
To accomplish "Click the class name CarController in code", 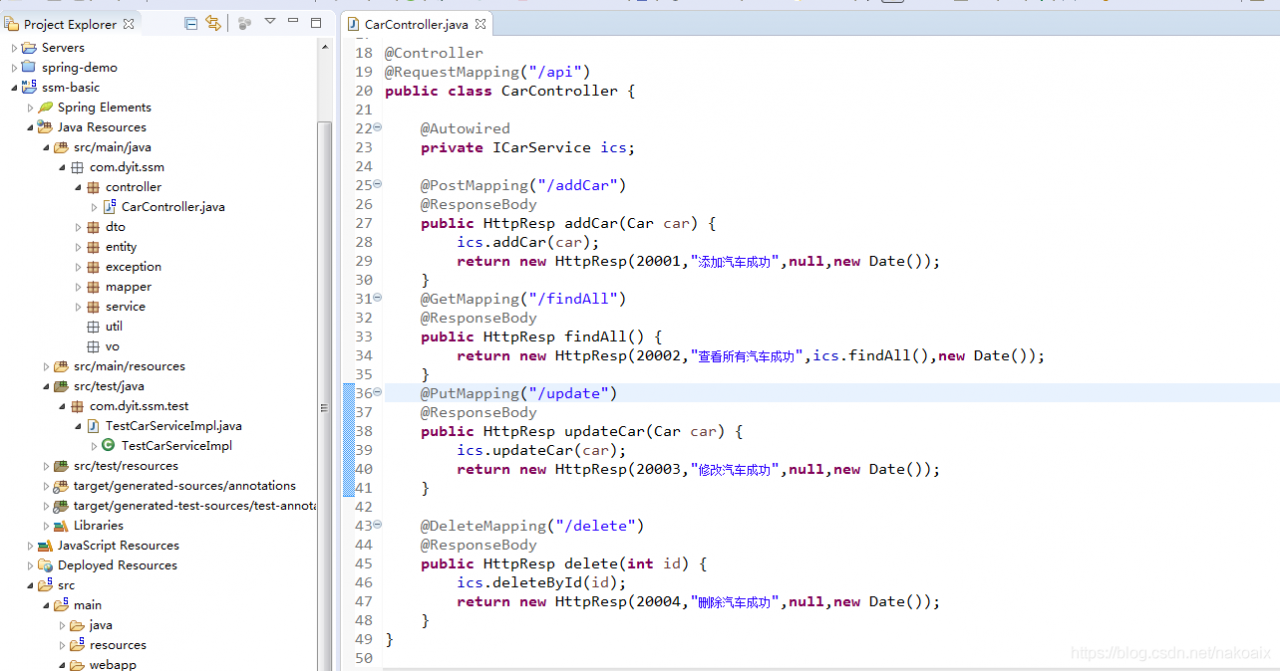I will tap(559, 91).
